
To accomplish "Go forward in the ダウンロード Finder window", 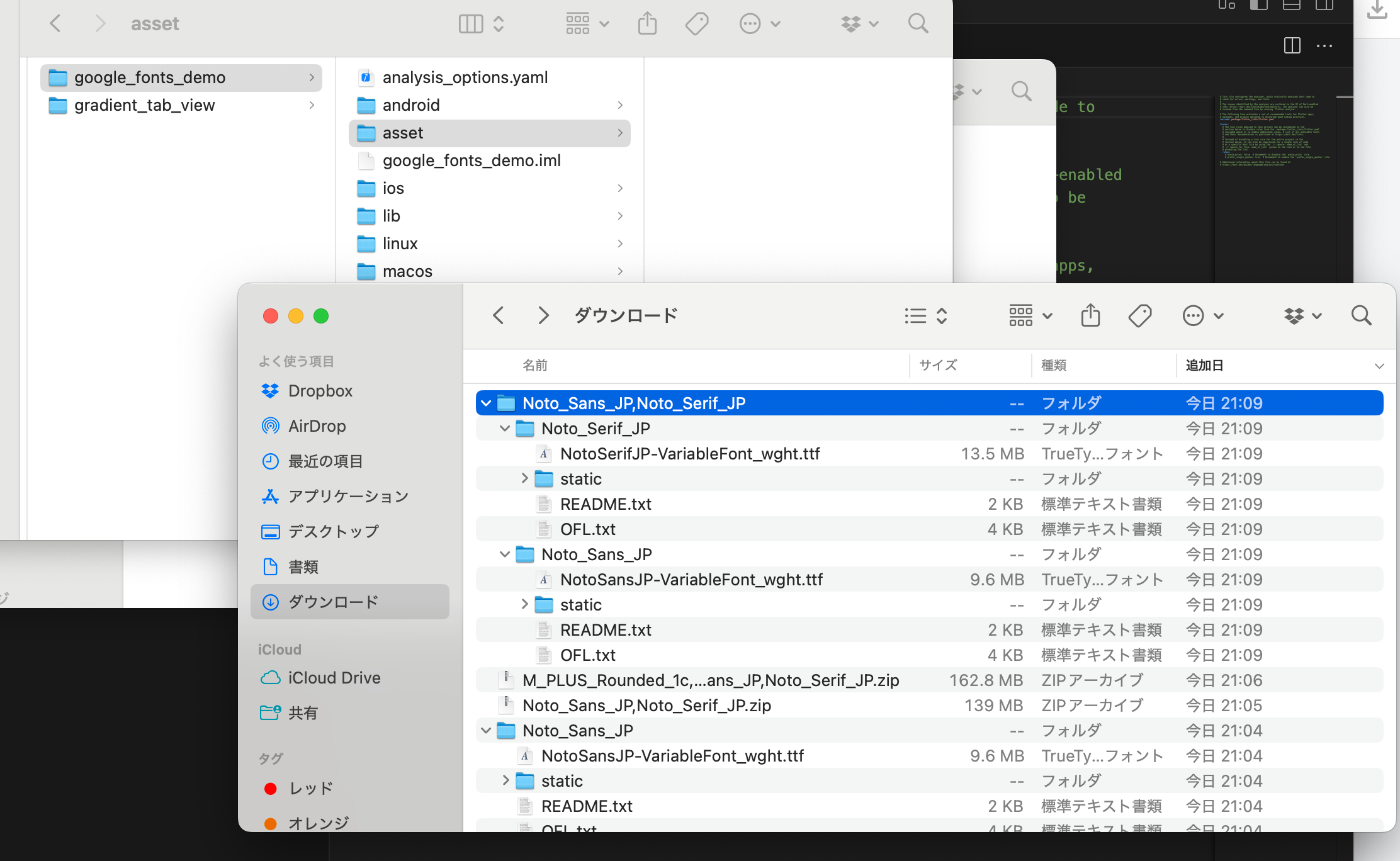I will pyautogui.click(x=543, y=316).
